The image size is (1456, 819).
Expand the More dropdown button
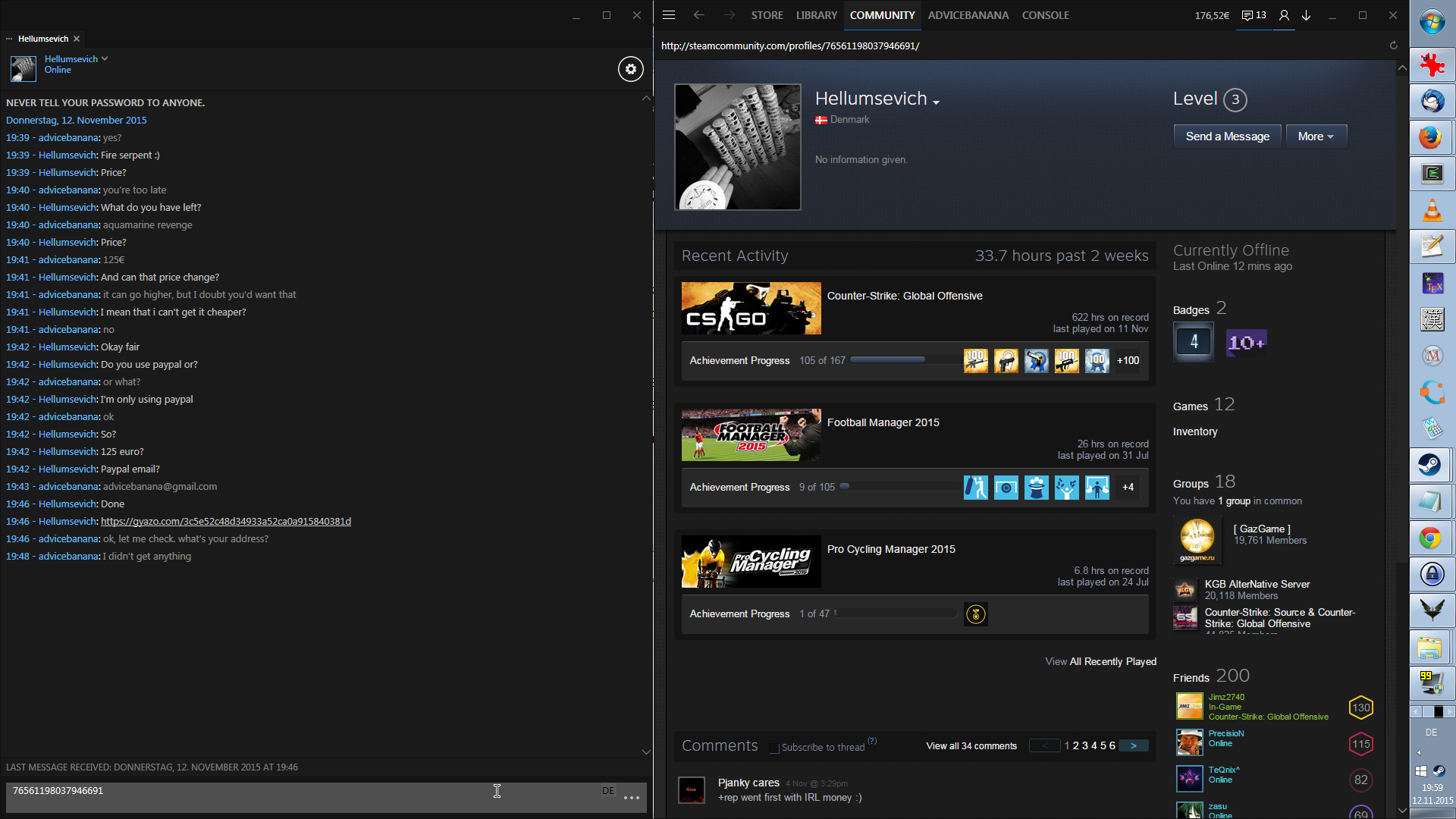[x=1316, y=136]
